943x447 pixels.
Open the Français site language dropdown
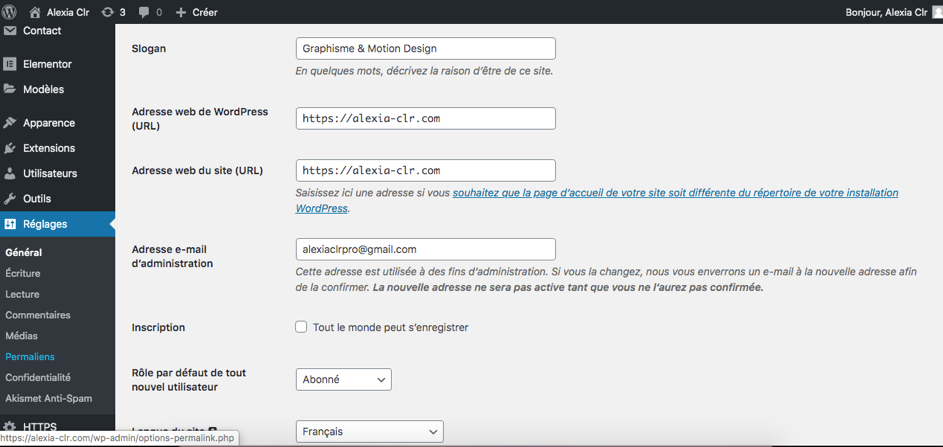[x=369, y=431]
